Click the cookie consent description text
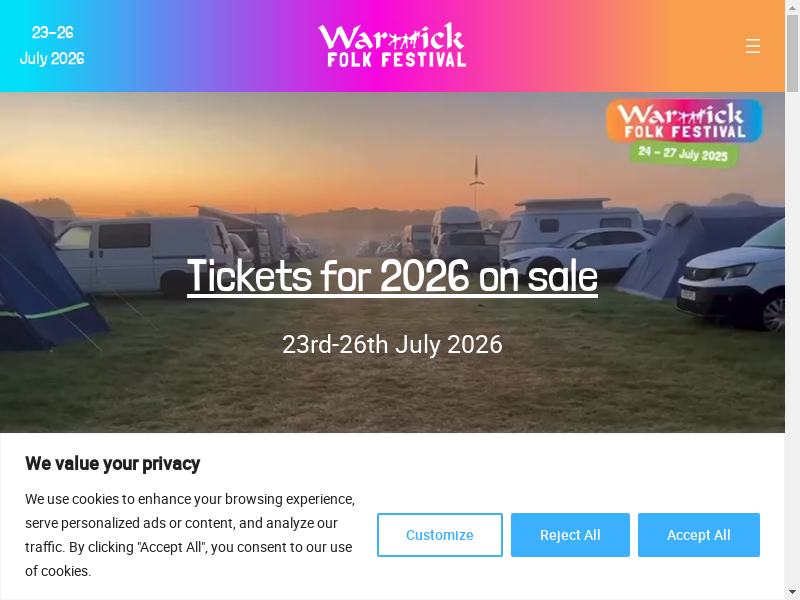Image resolution: width=800 pixels, height=600 pixels. pyautogui.click(x=190, y=535)
